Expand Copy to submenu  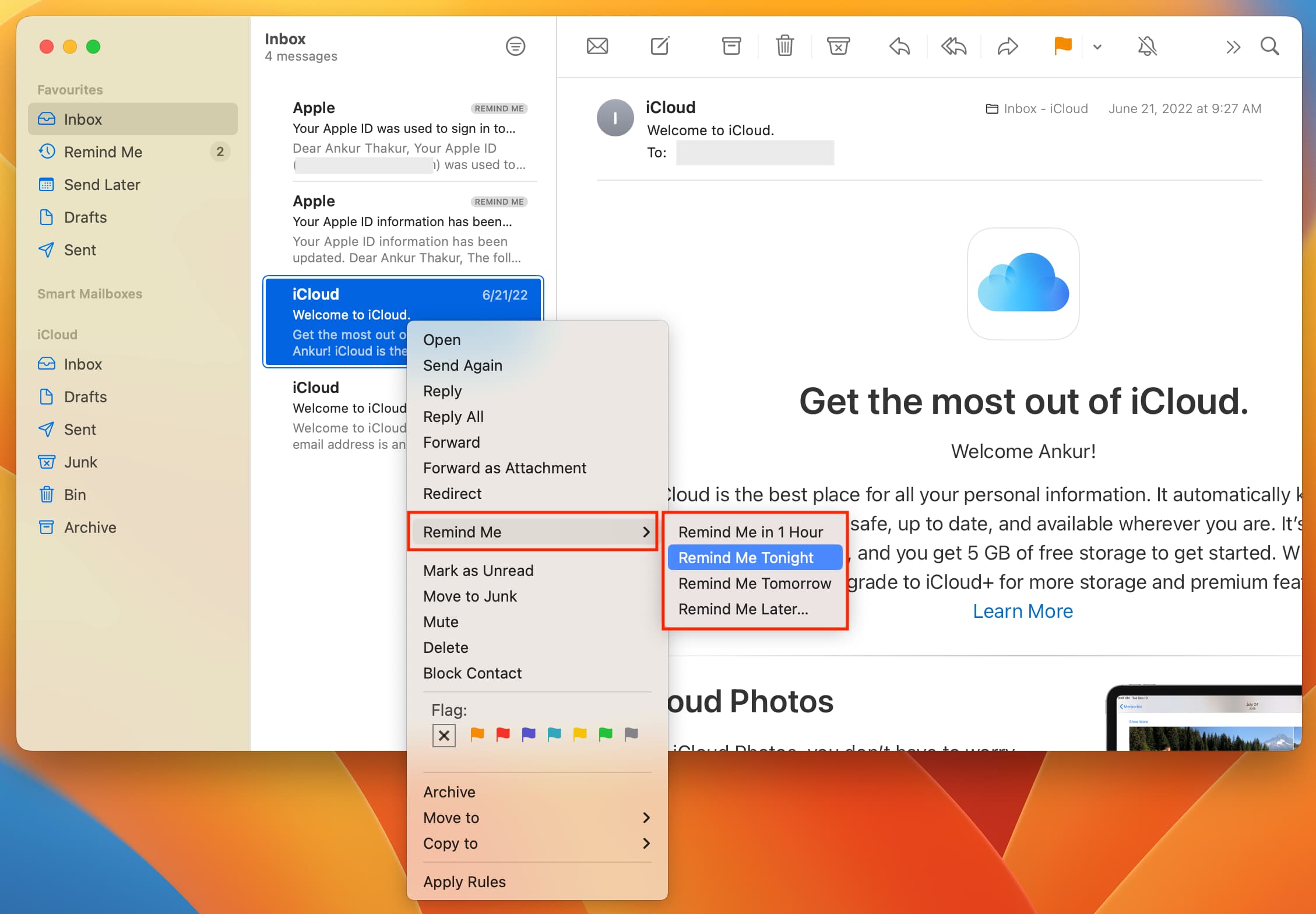537,843
